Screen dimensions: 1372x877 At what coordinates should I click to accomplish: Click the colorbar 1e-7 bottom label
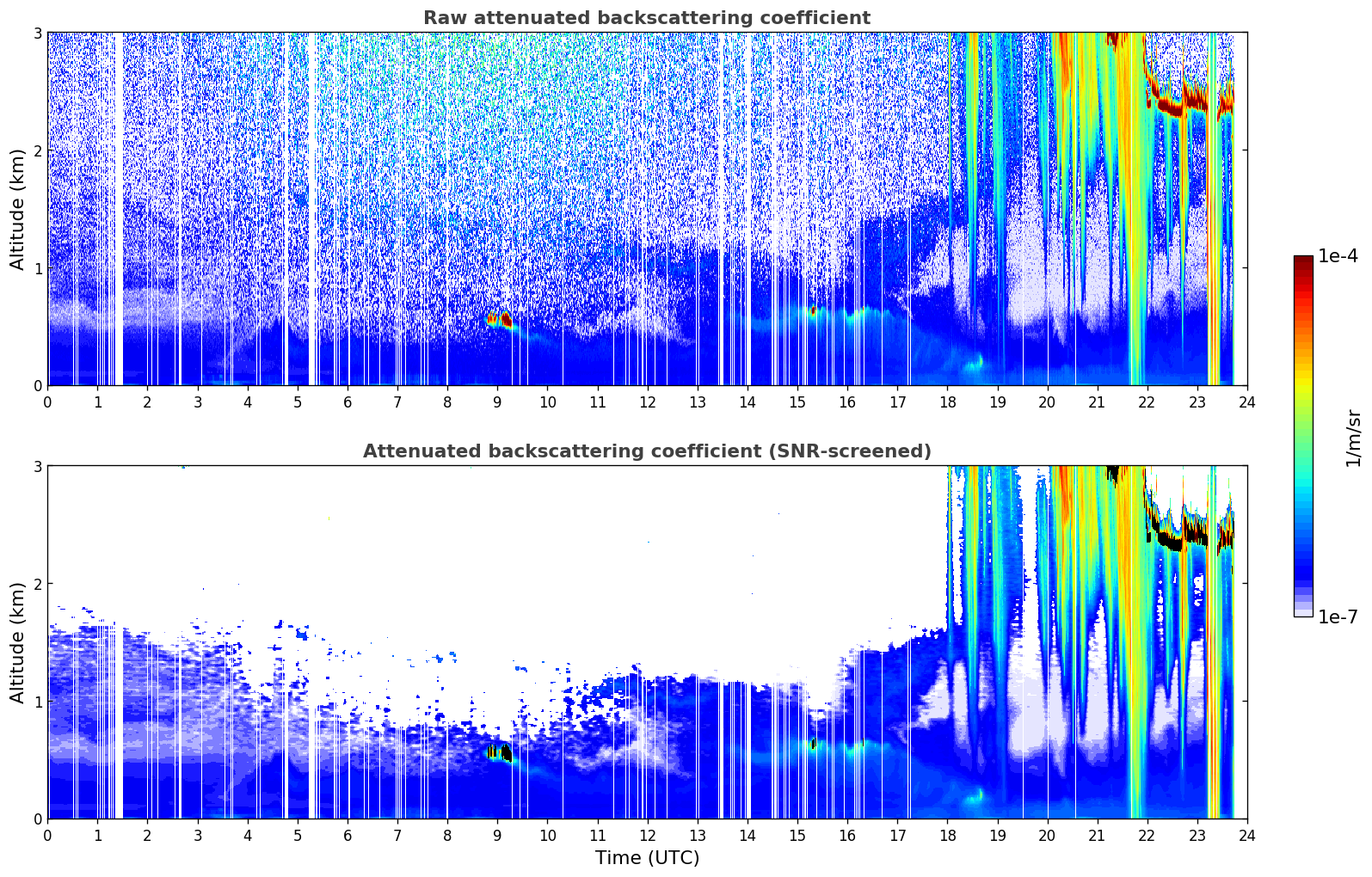pyautogui.click(x=1338, y=616)
